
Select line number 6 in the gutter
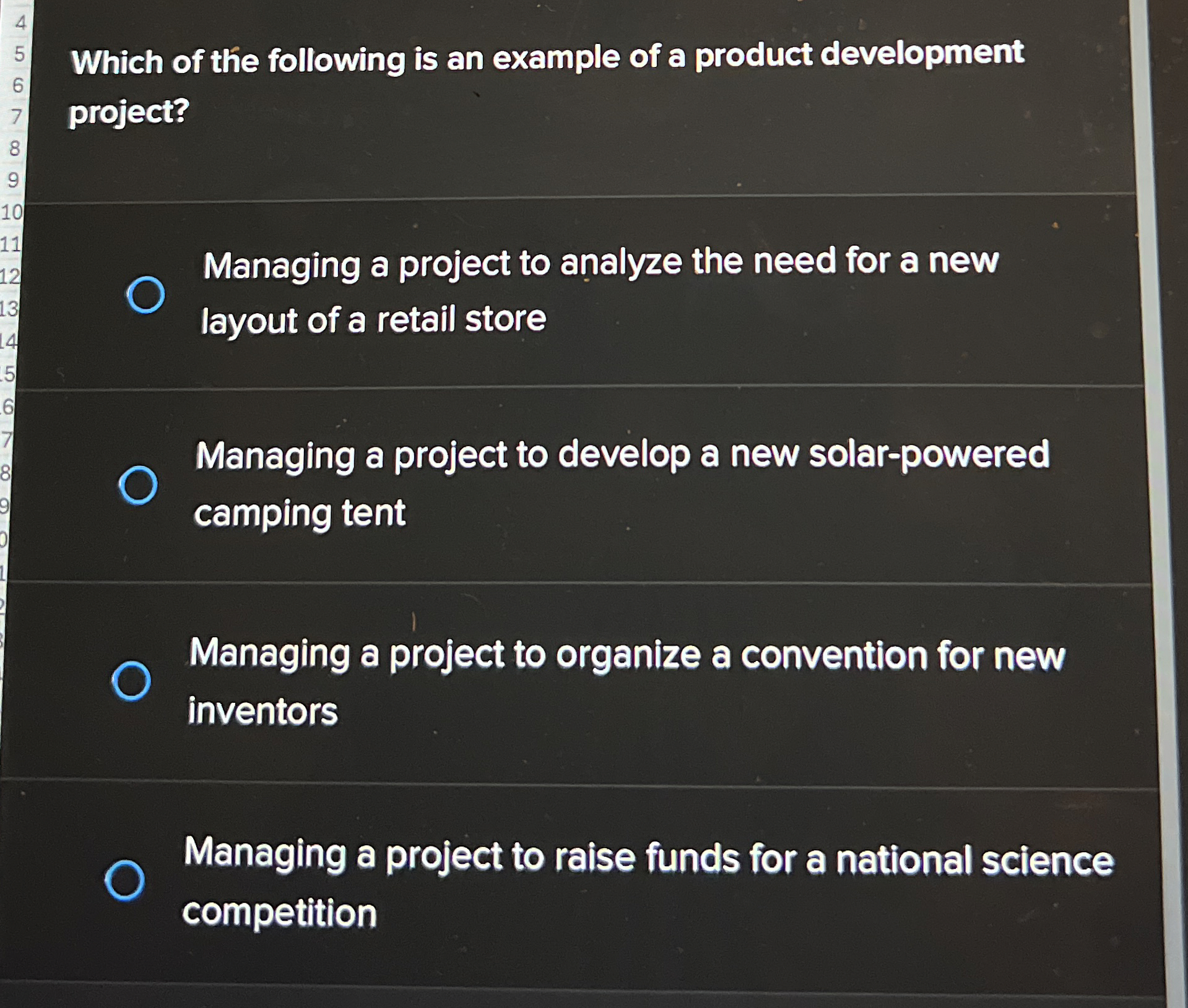point(18,85)
